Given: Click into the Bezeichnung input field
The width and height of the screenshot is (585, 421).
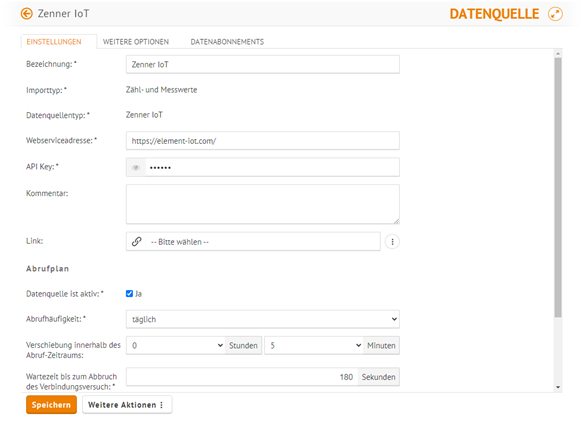Looking at the screenshot, I should point(263,65).
